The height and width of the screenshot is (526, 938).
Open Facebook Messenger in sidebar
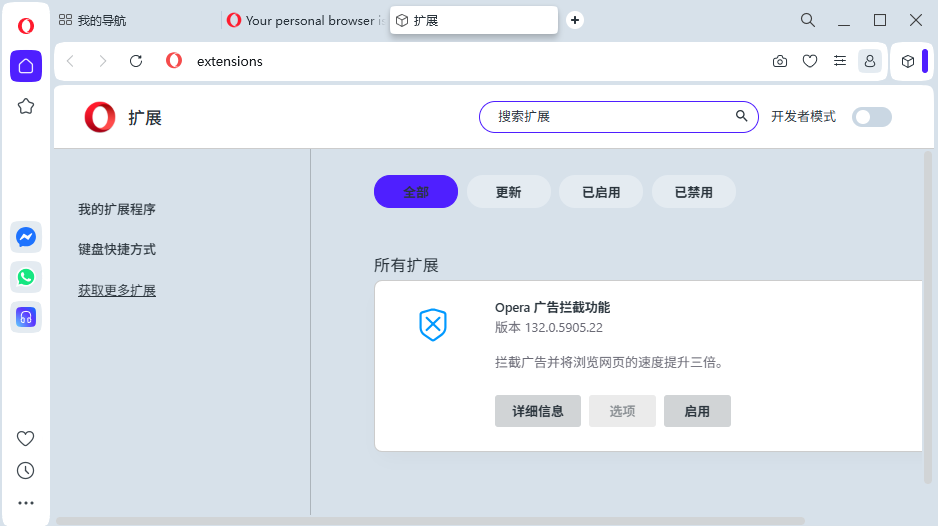pos(26,237)
